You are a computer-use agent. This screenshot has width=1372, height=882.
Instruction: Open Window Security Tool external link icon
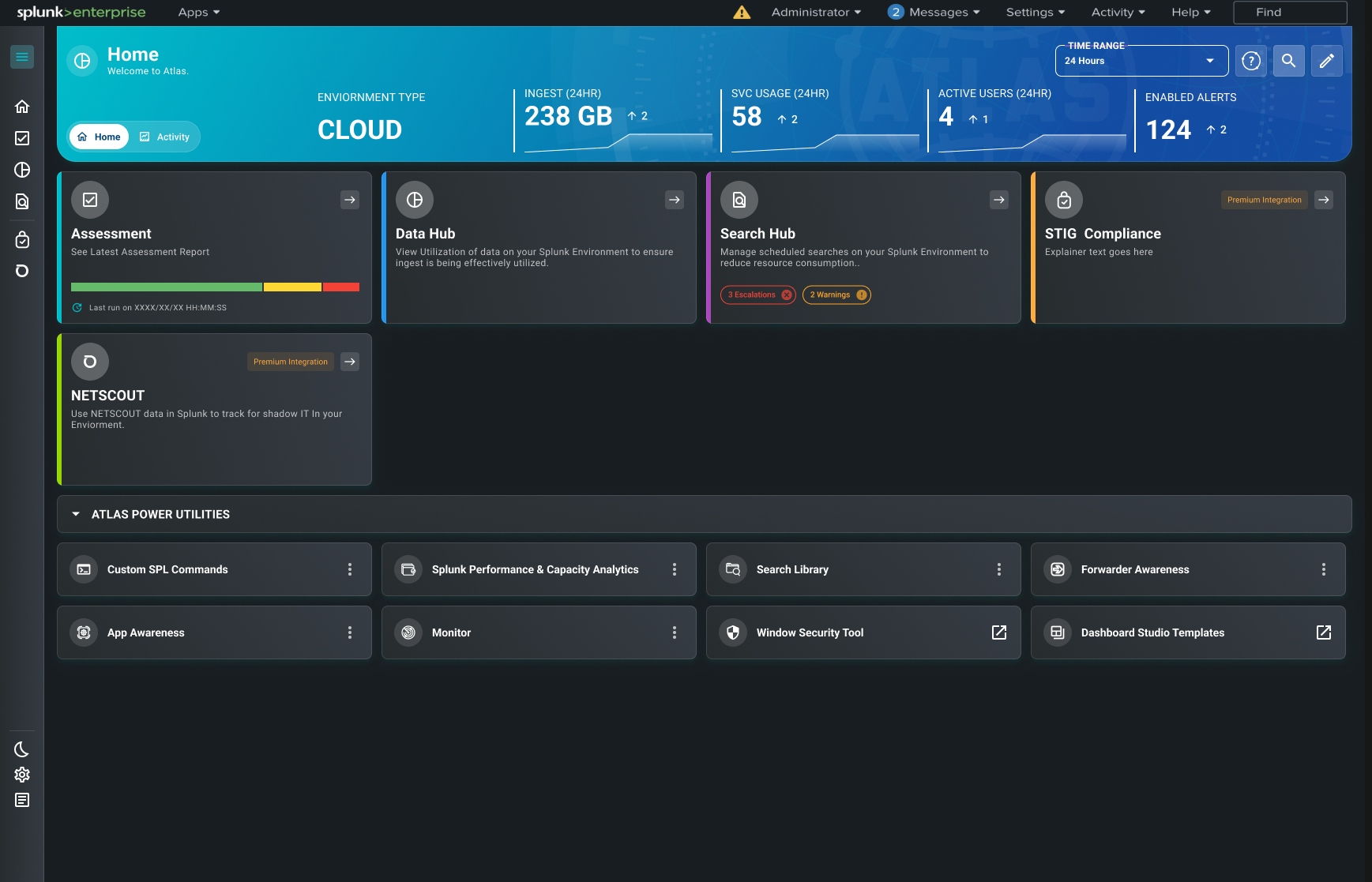pyautogui.click(x=999, y=632)
